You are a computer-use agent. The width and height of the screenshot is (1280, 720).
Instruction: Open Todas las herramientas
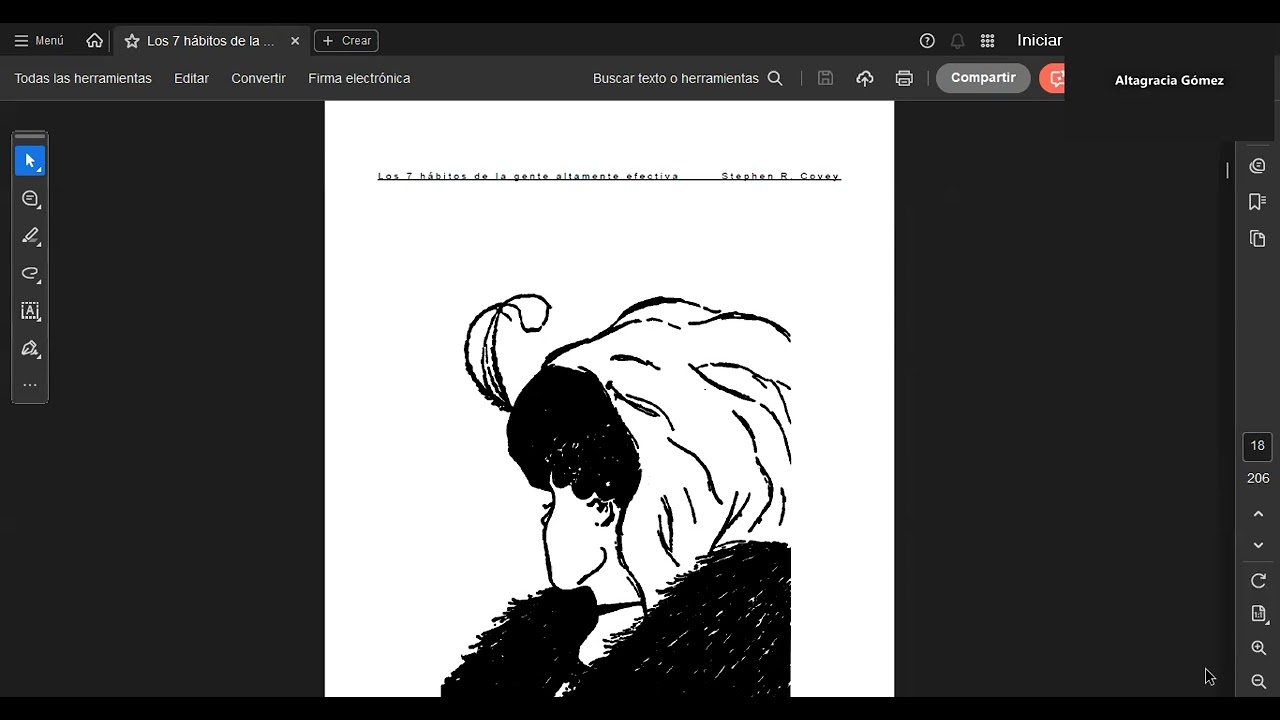tap(83, 78)
